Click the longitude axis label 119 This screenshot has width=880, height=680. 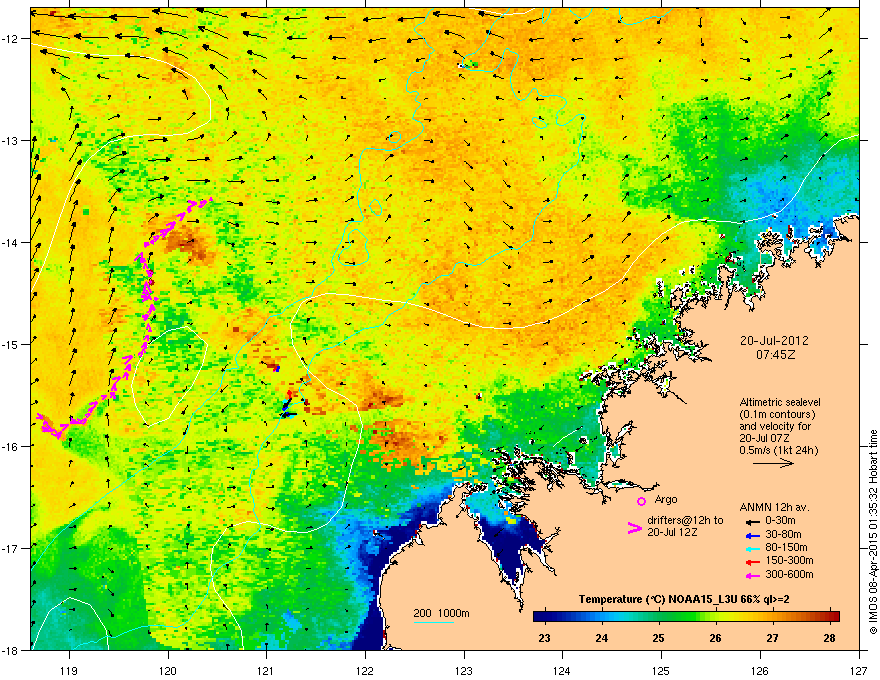coord(69,670)
